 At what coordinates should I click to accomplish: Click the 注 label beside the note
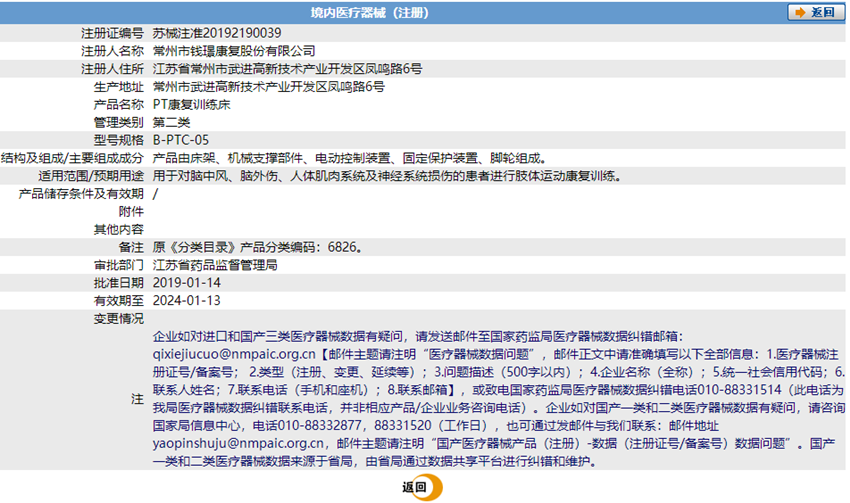(x=137, y=399)
